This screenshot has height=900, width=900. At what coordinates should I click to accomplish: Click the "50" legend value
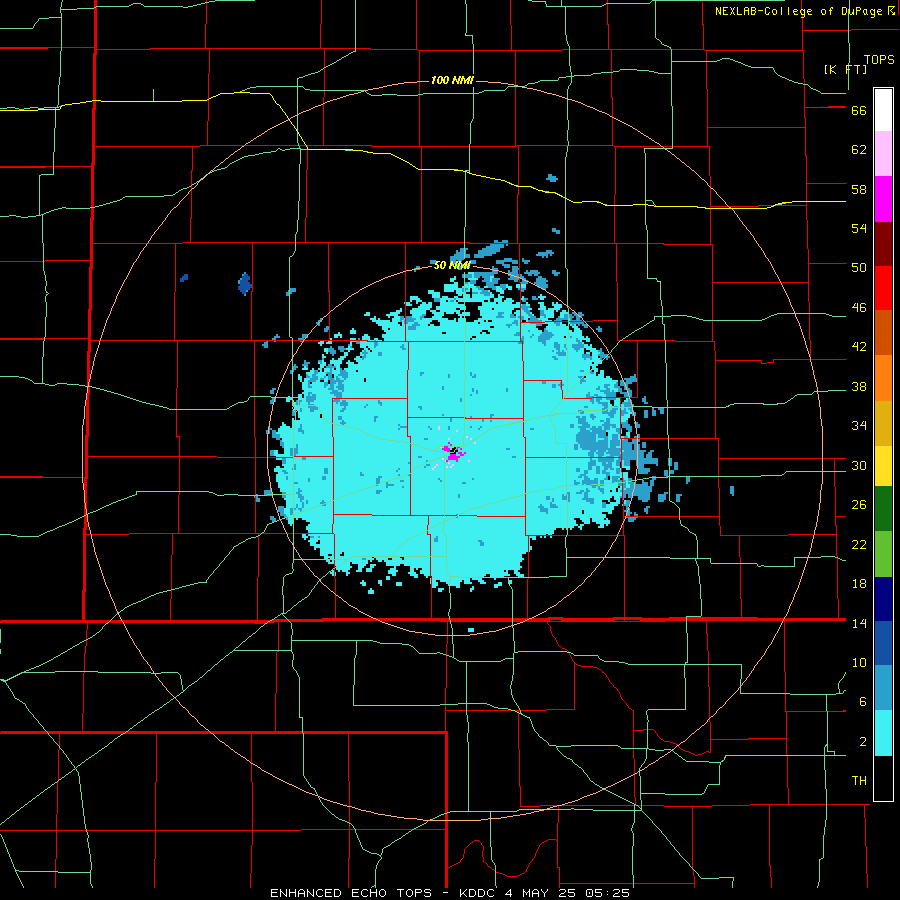[859, 268]
